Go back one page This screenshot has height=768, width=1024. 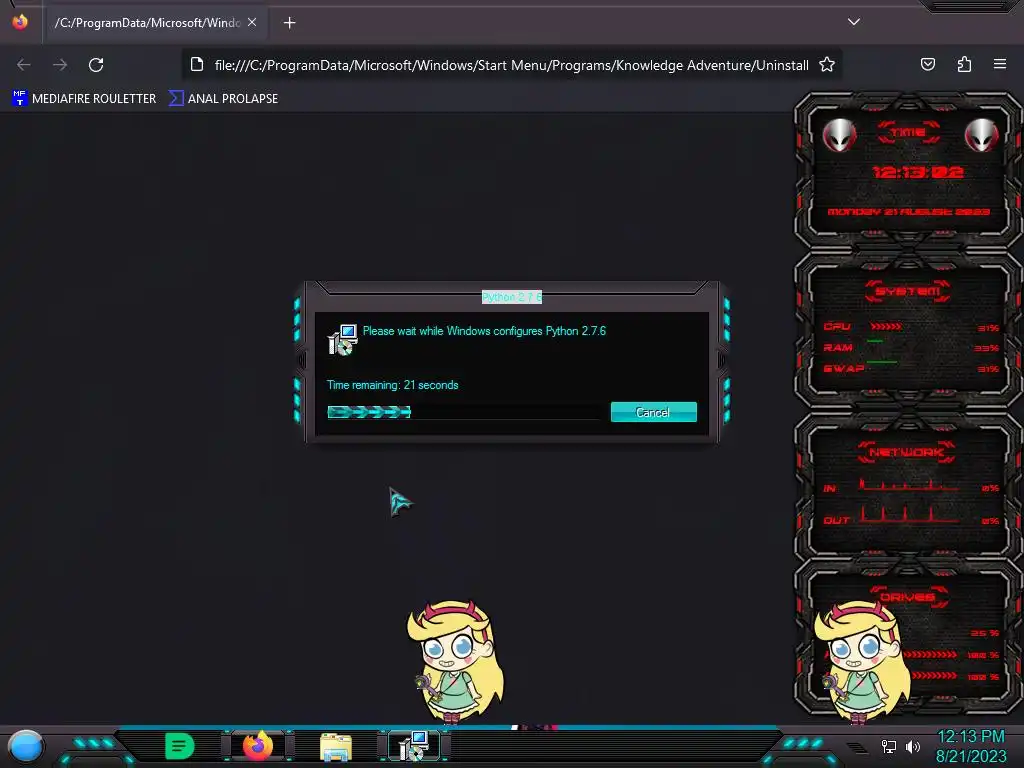tap(24, 65)
